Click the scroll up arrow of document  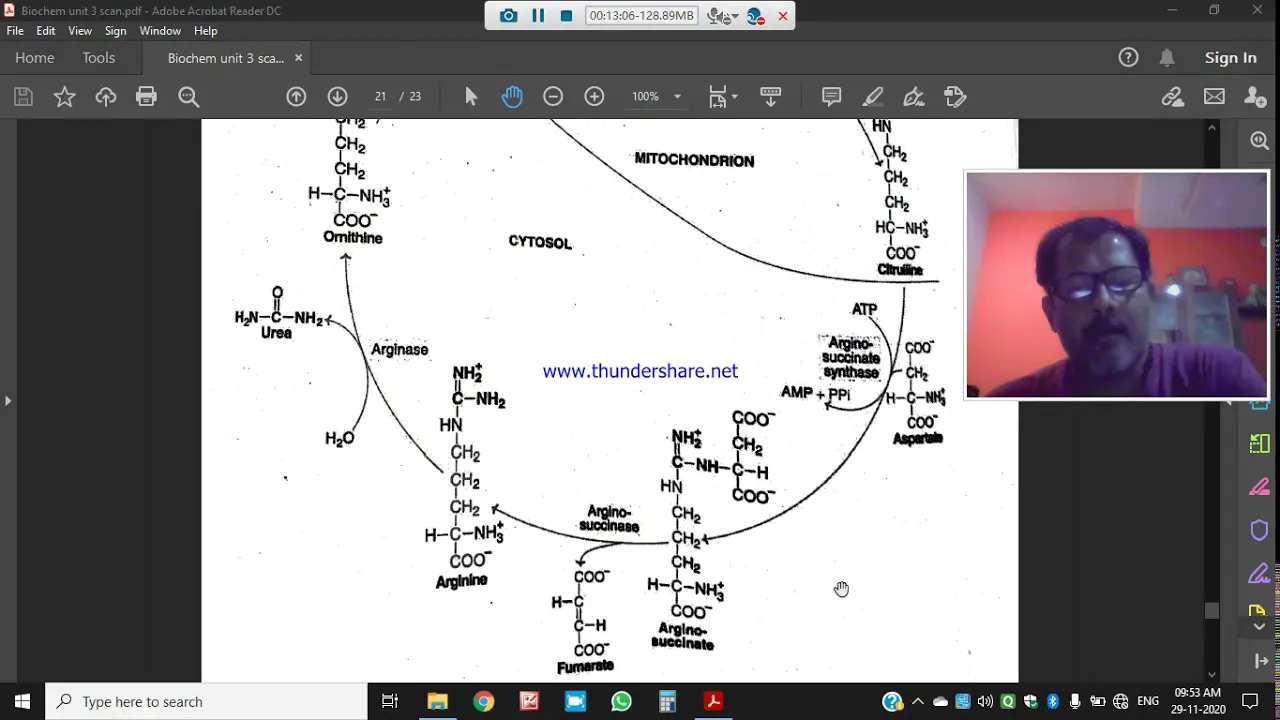point(1212,128)
